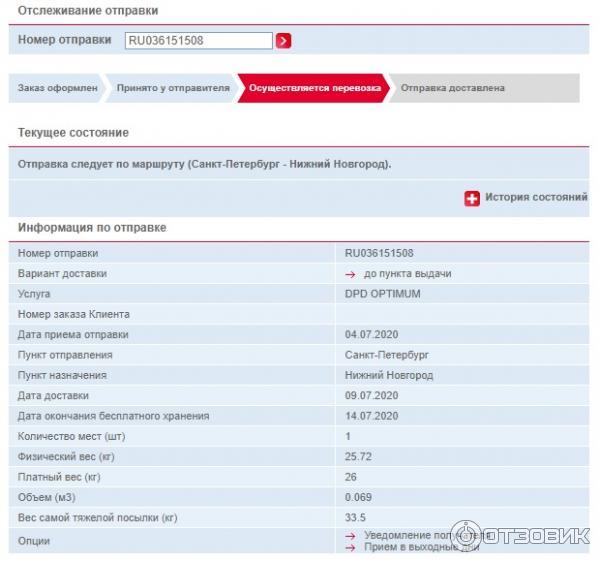Screen dimensions: 600x562
Task: Click the 'Объем (м3)' row label
Action: tap(47, 497)
